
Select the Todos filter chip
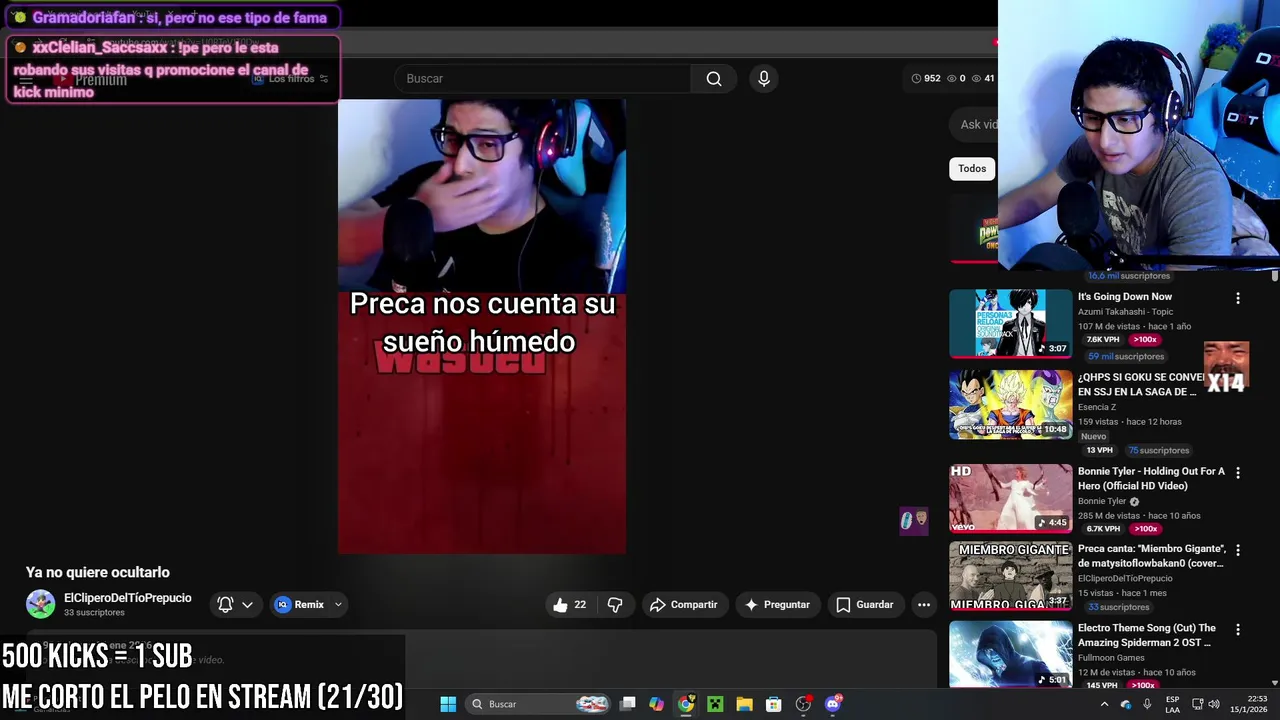click(972, 168)
